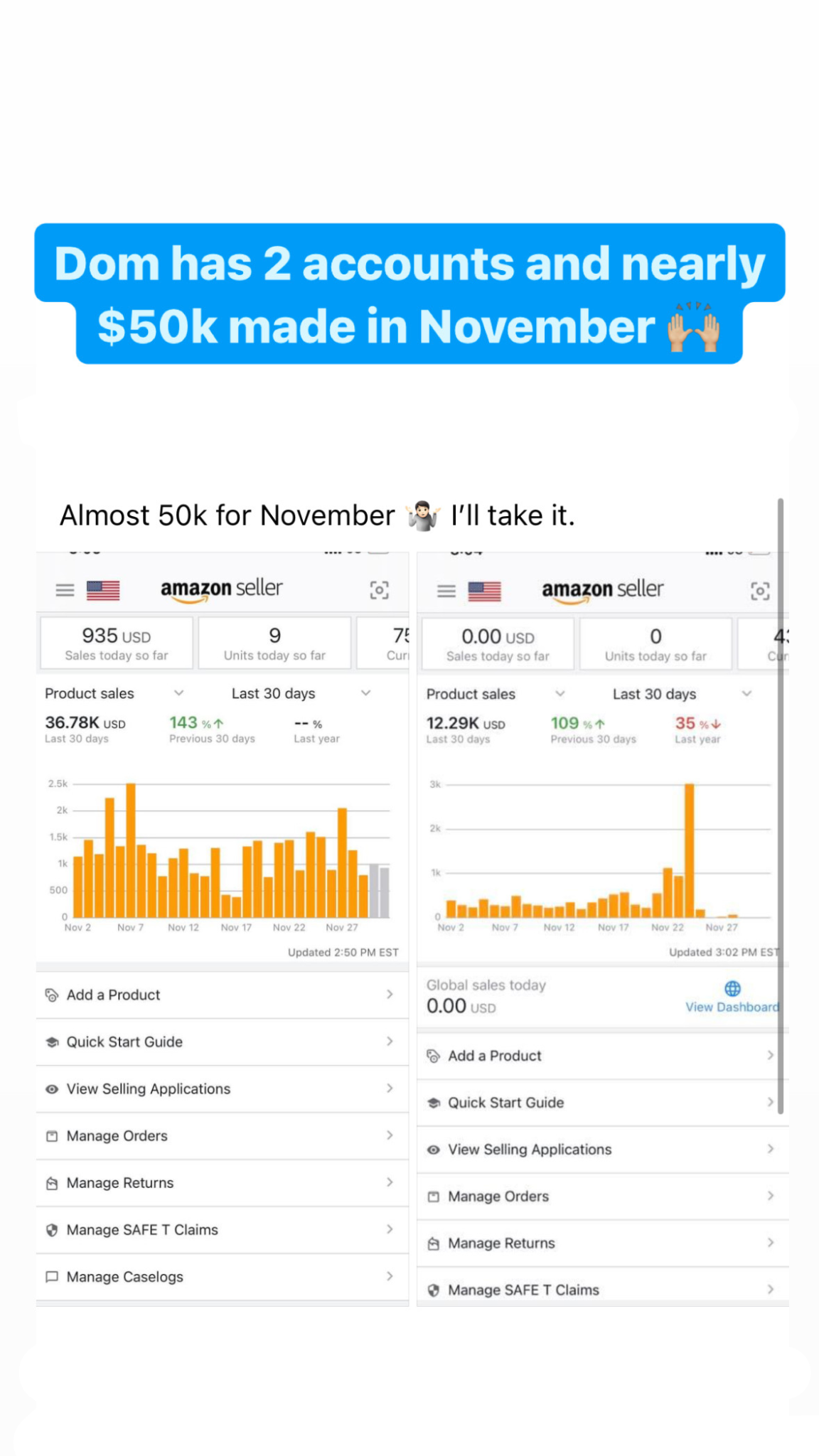Open Manage Orders in left panel
This screenshot has height=1456, width=819.
click(117, 1136)
